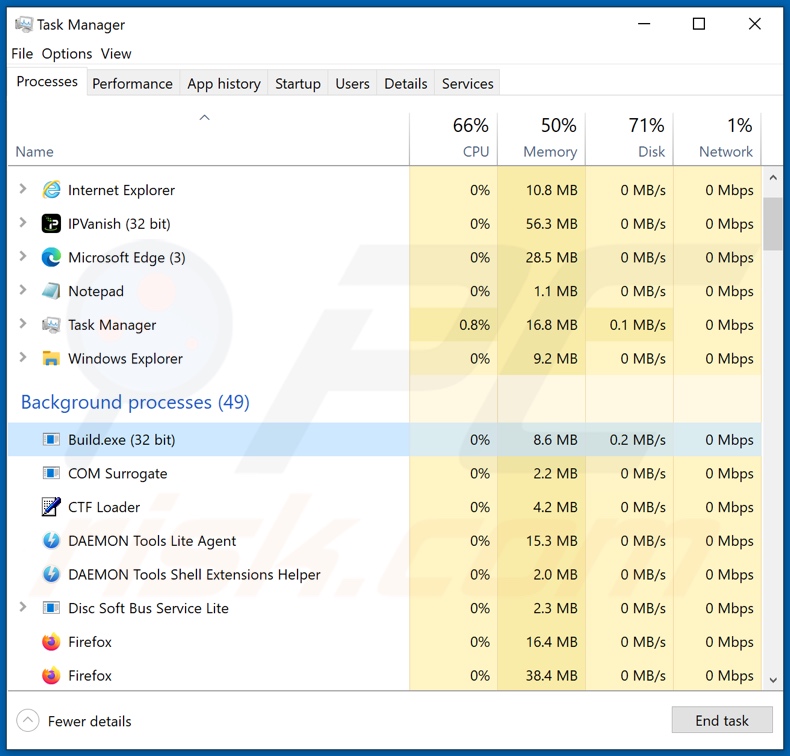
Task: Click the DAEMON Tools Shell Extensions Helper icon
Action: (x=51, y=575)
